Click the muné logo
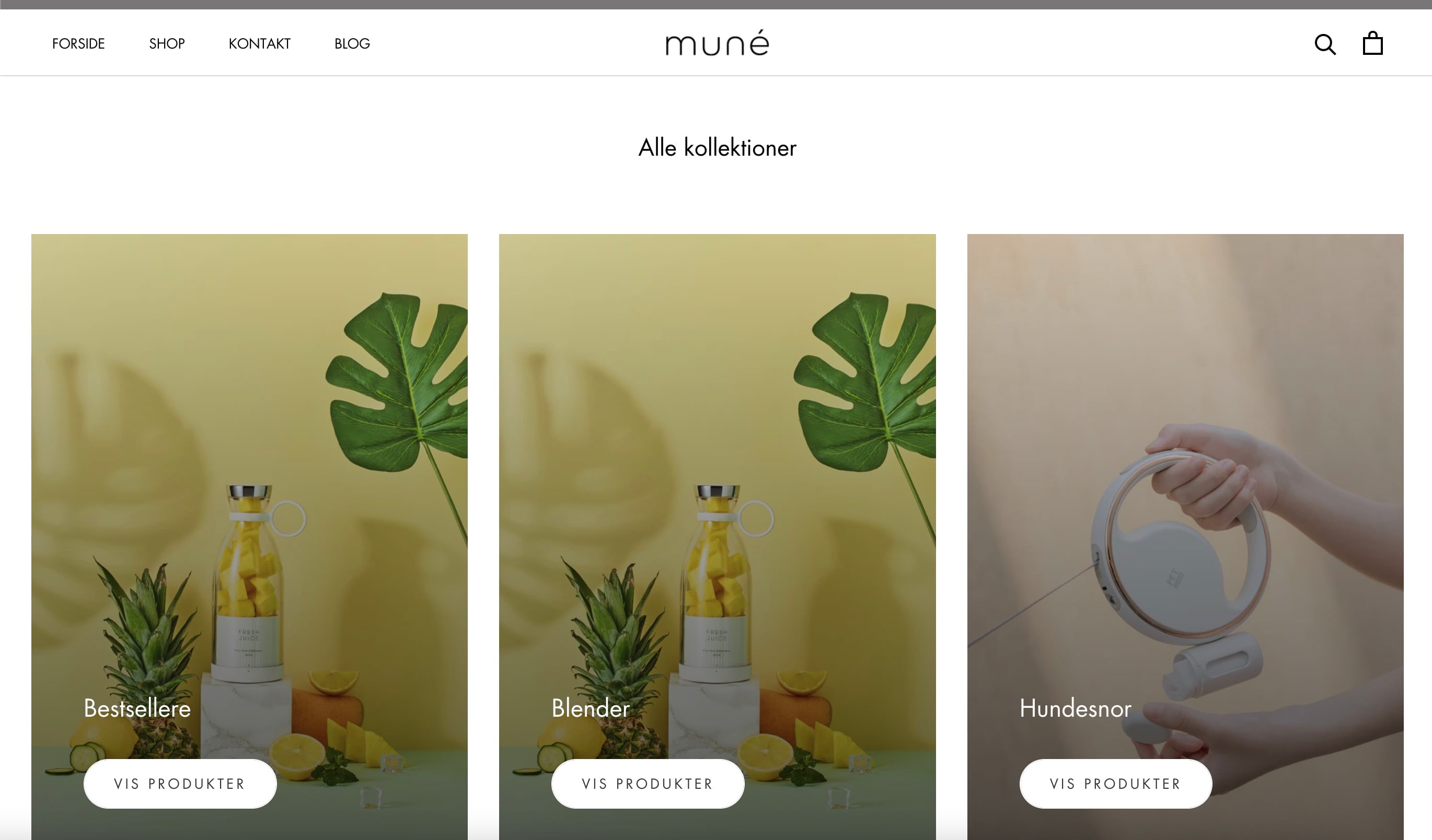Image resolution: width=1432 pixels, height=840 pixels. [717, 43]
